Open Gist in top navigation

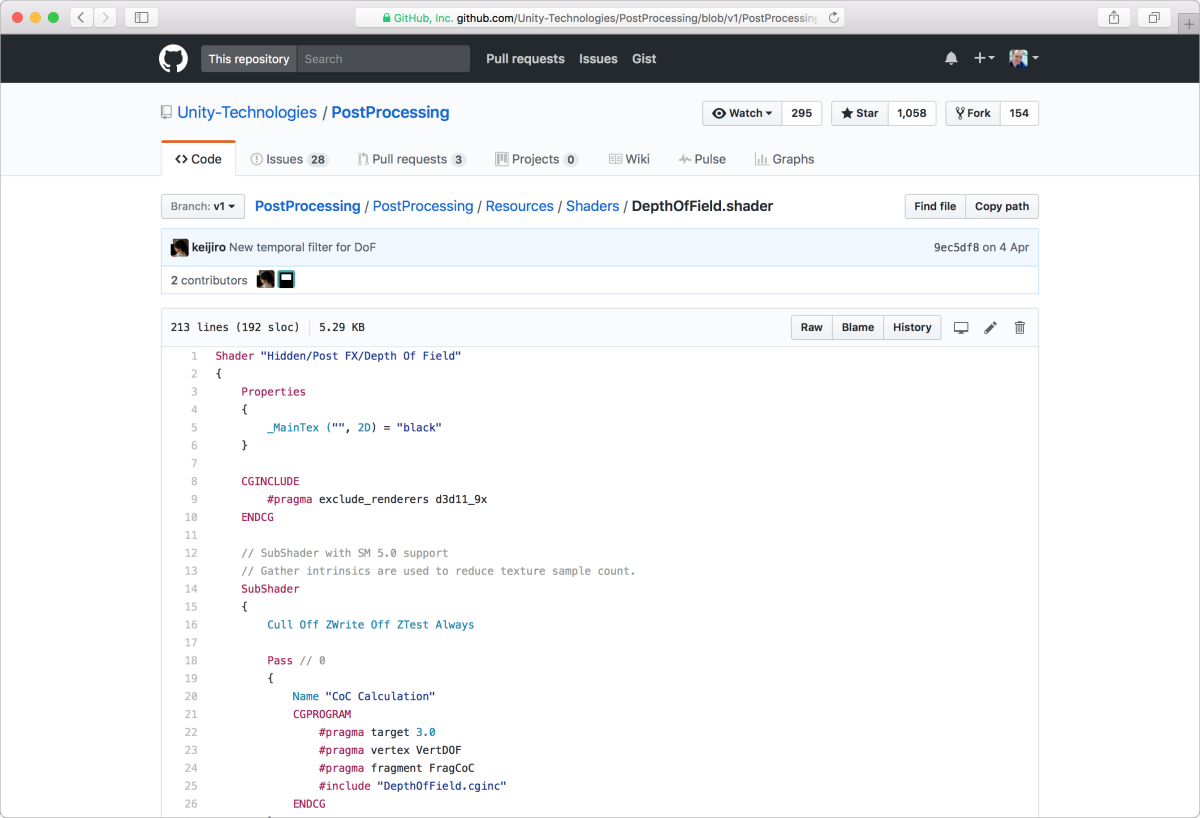click(x=644, y=59)
